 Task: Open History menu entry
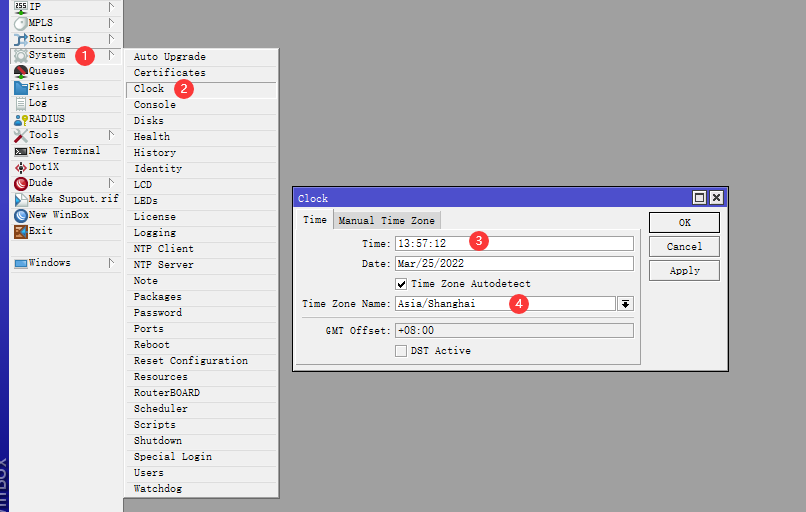[201, 153]
